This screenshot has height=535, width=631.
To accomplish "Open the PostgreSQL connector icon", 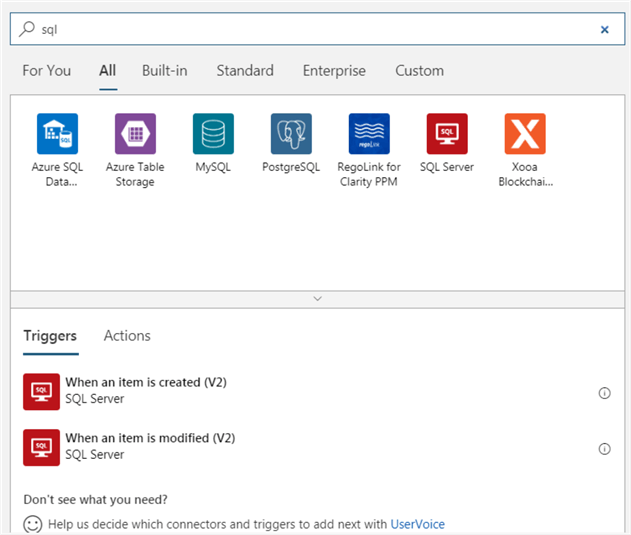I will click(x=291, y=134).
